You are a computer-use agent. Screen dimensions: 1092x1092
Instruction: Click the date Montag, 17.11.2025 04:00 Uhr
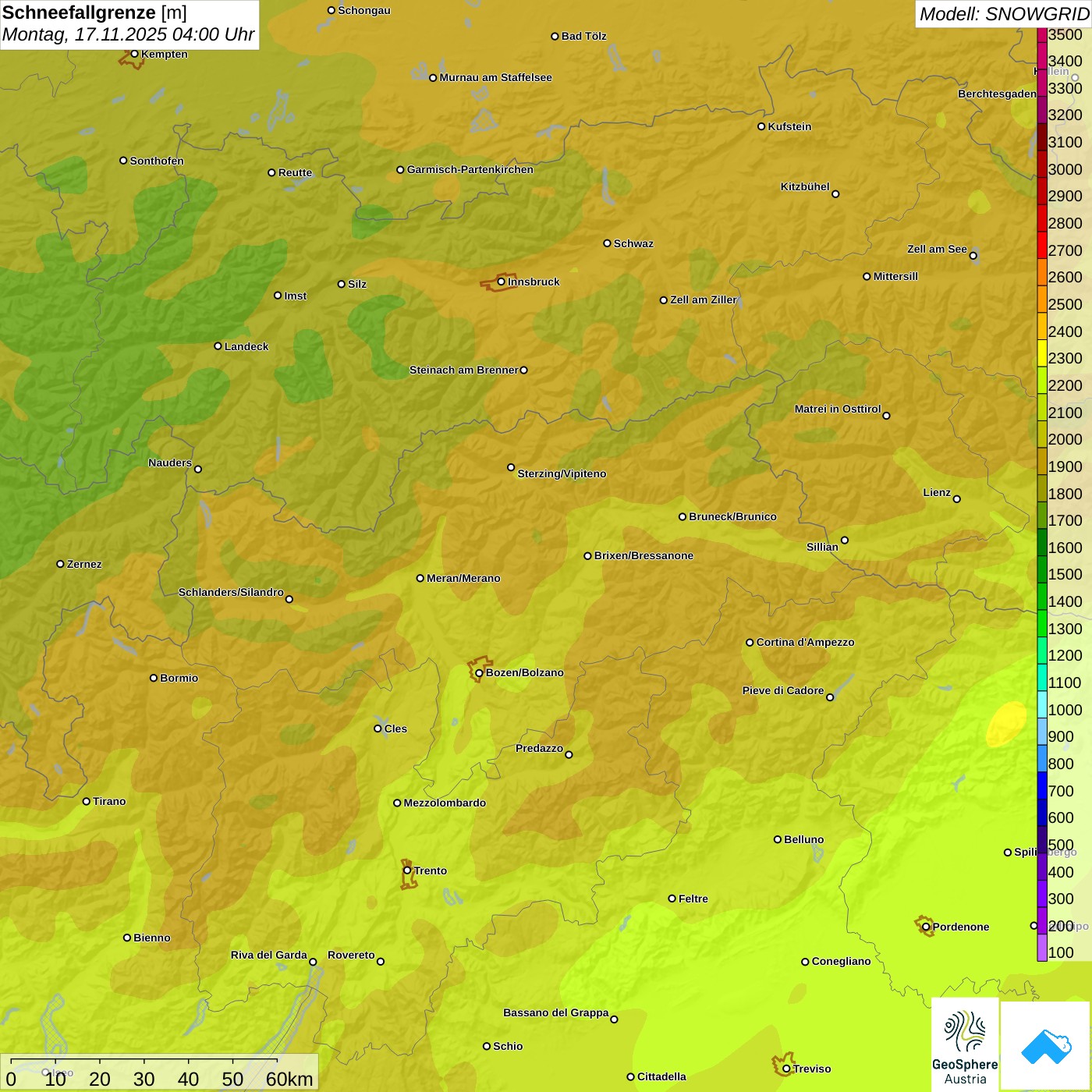[129, 34]
